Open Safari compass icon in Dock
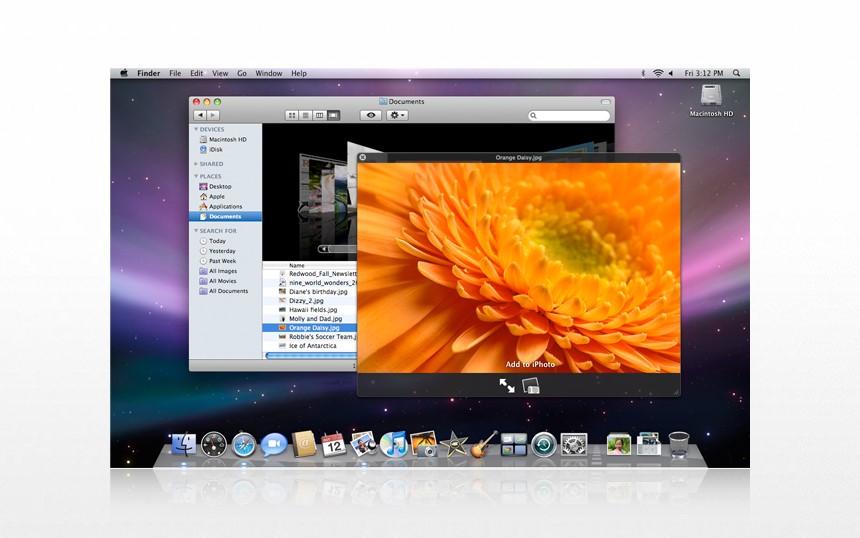The height and width of the screenshot is (538, 860). click(x=244, y=445)
